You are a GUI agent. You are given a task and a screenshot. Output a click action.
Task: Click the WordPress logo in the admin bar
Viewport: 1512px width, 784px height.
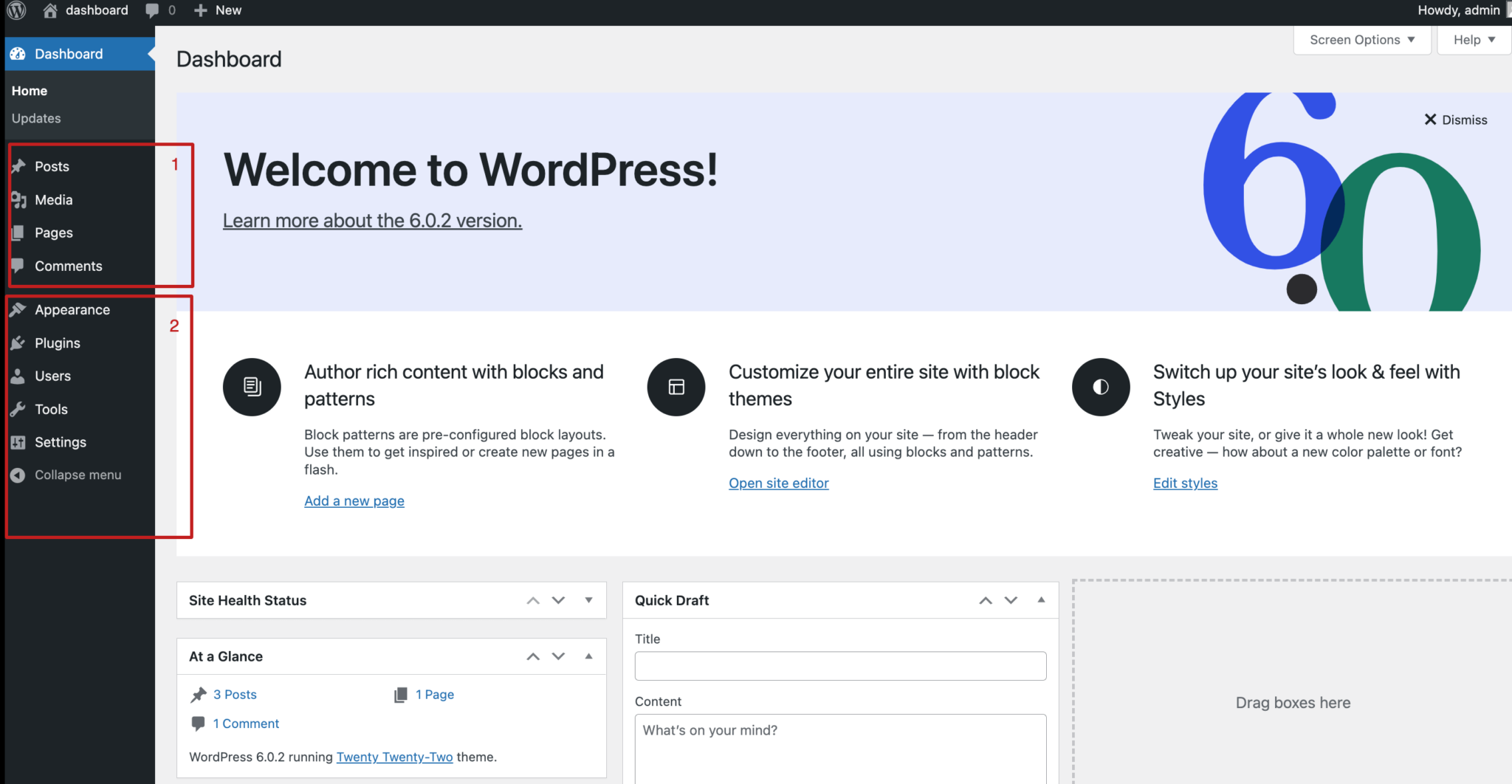(16, 10)
